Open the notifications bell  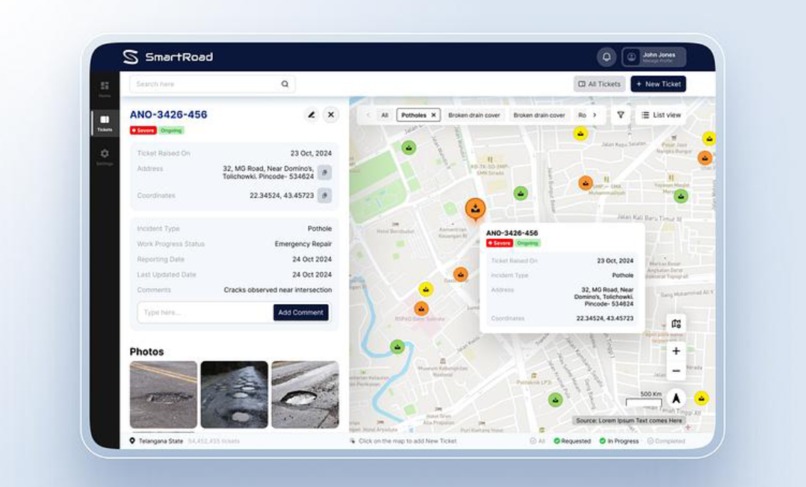click(x=606, y=57)
